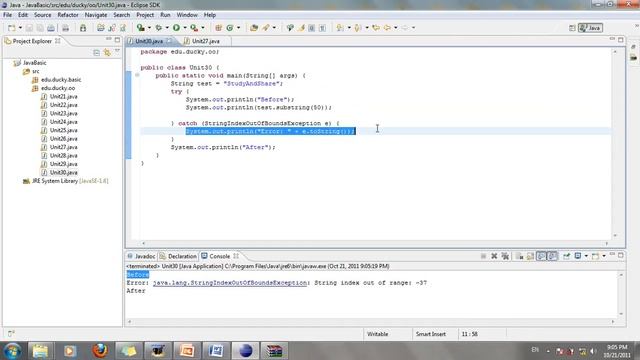Click the Open Type toolbar icon
640x360 pixels.
(254, 28)
